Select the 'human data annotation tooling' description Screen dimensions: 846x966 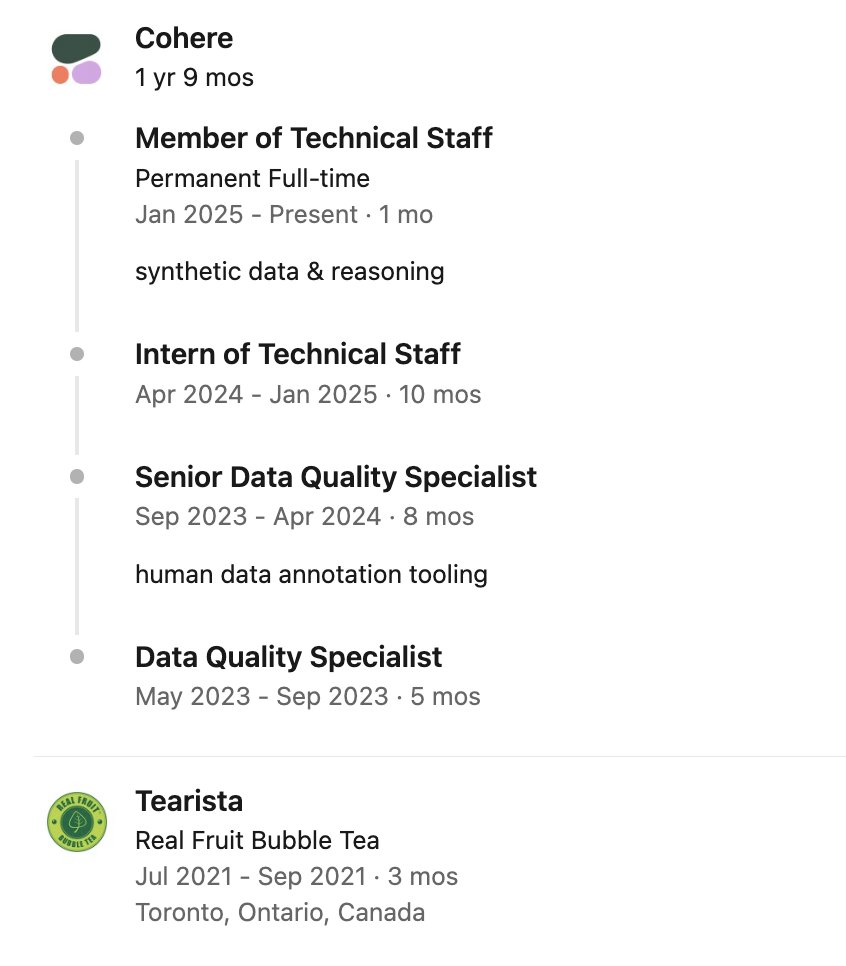[311, 575]
